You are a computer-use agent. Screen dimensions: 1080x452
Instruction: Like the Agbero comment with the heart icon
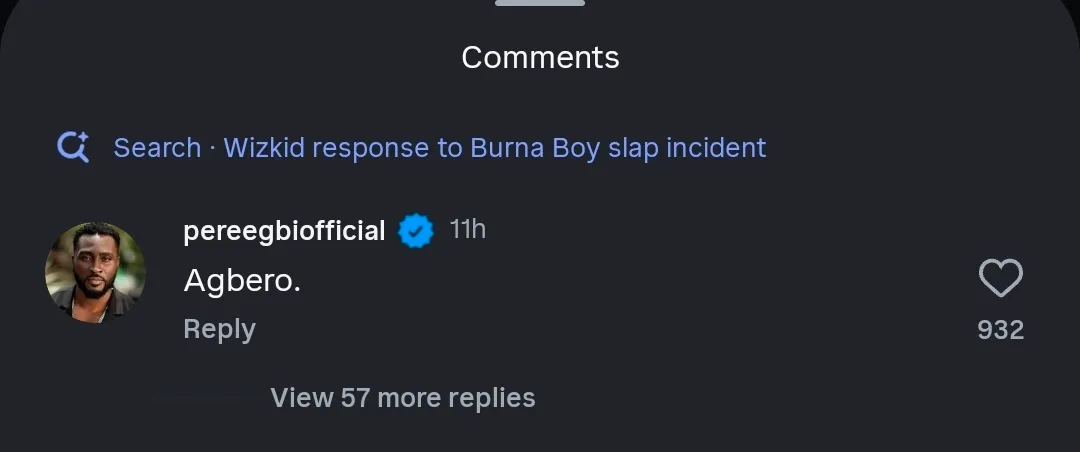click(1000, 279)
